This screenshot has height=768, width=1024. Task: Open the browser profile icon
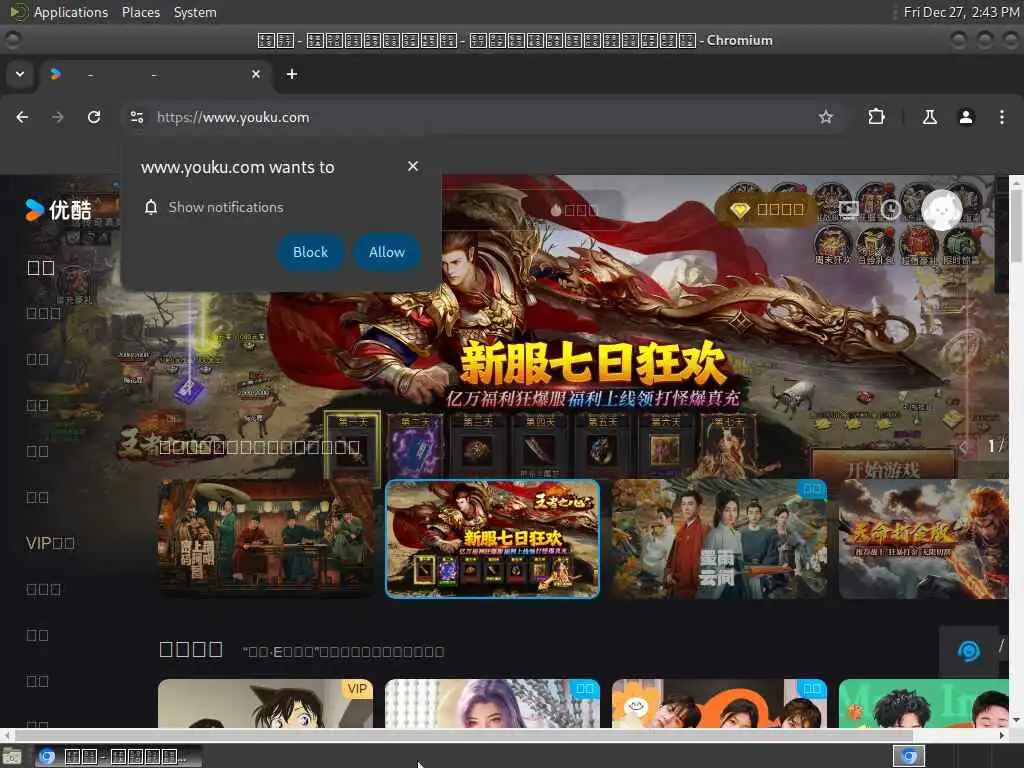click(x=966, y=117)
